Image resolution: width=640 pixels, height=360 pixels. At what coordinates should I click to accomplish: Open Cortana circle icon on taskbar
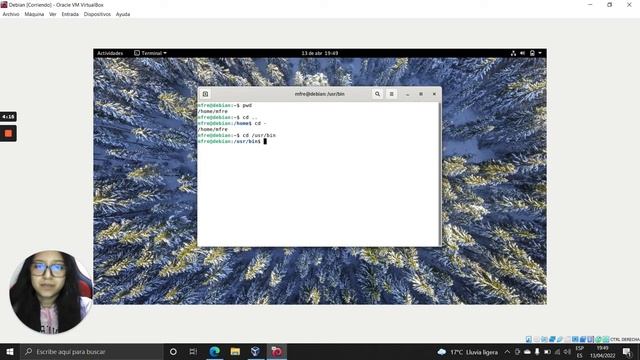[x=173, y=351]
